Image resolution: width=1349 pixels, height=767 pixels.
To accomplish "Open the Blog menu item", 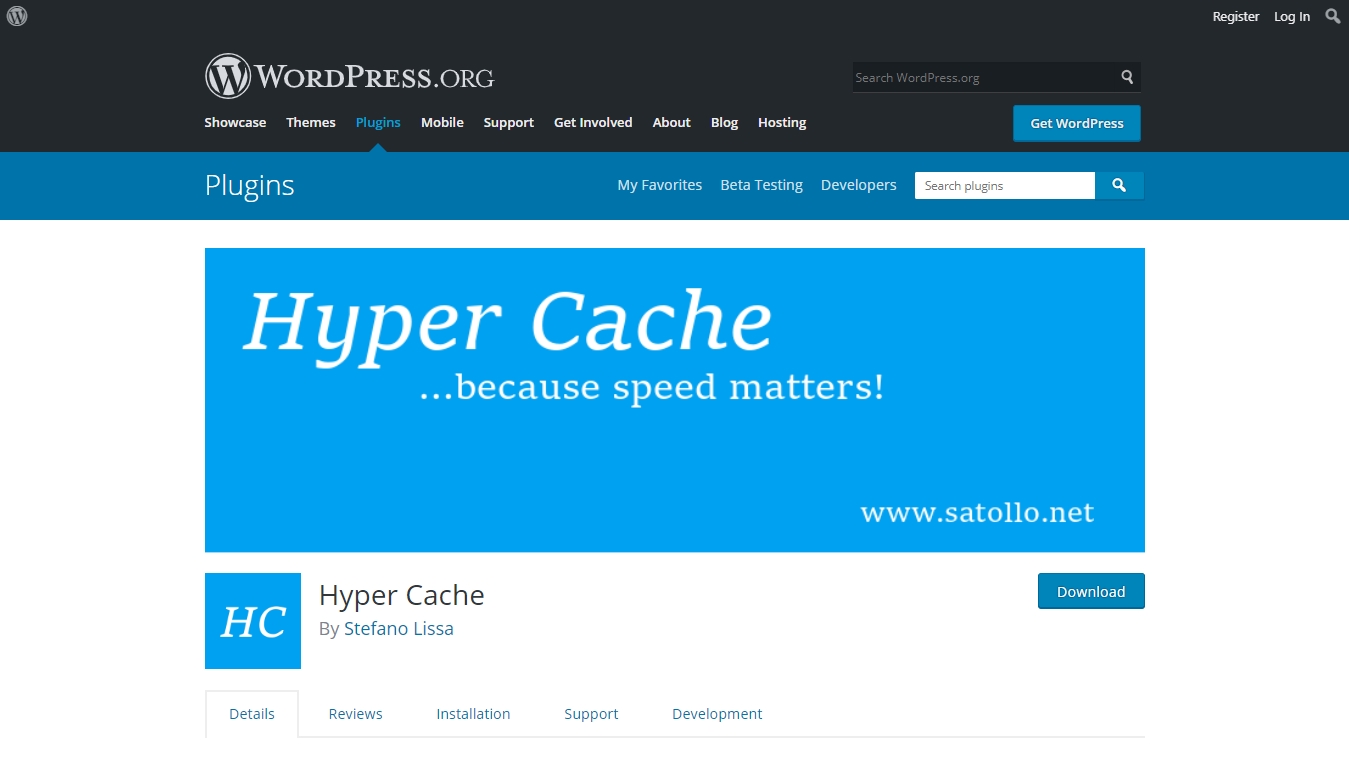I will point(725,123).
